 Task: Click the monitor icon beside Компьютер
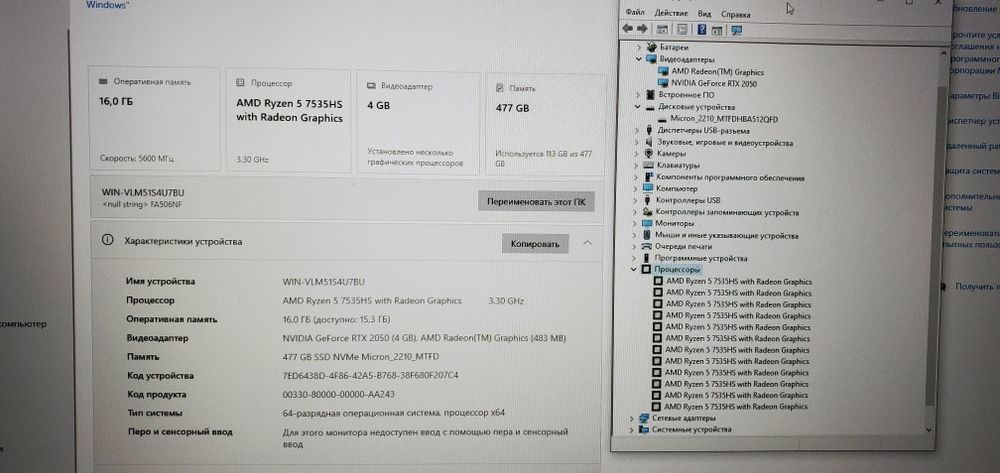[648, 189]
